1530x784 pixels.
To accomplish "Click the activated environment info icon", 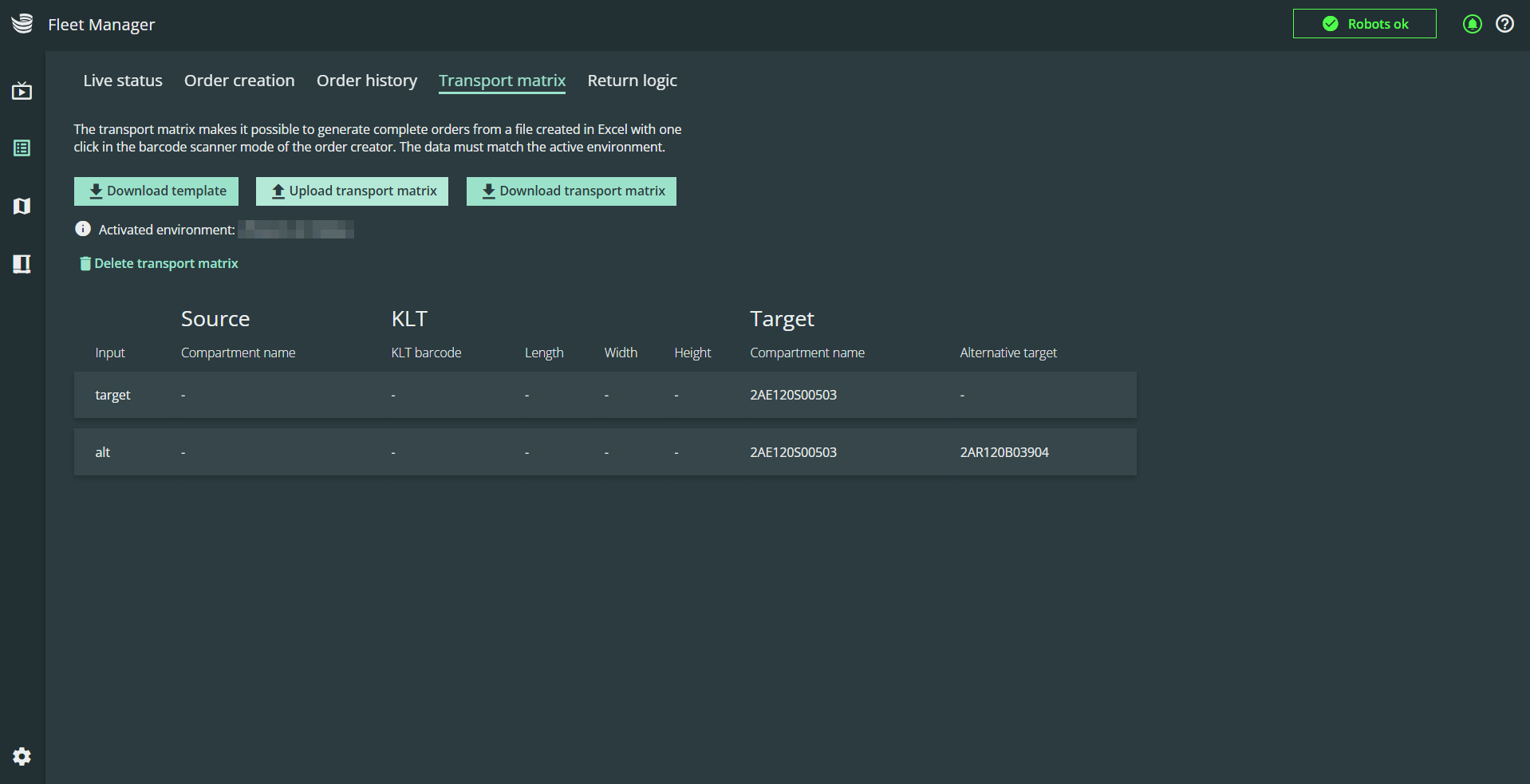I will [x=83, y=229].
